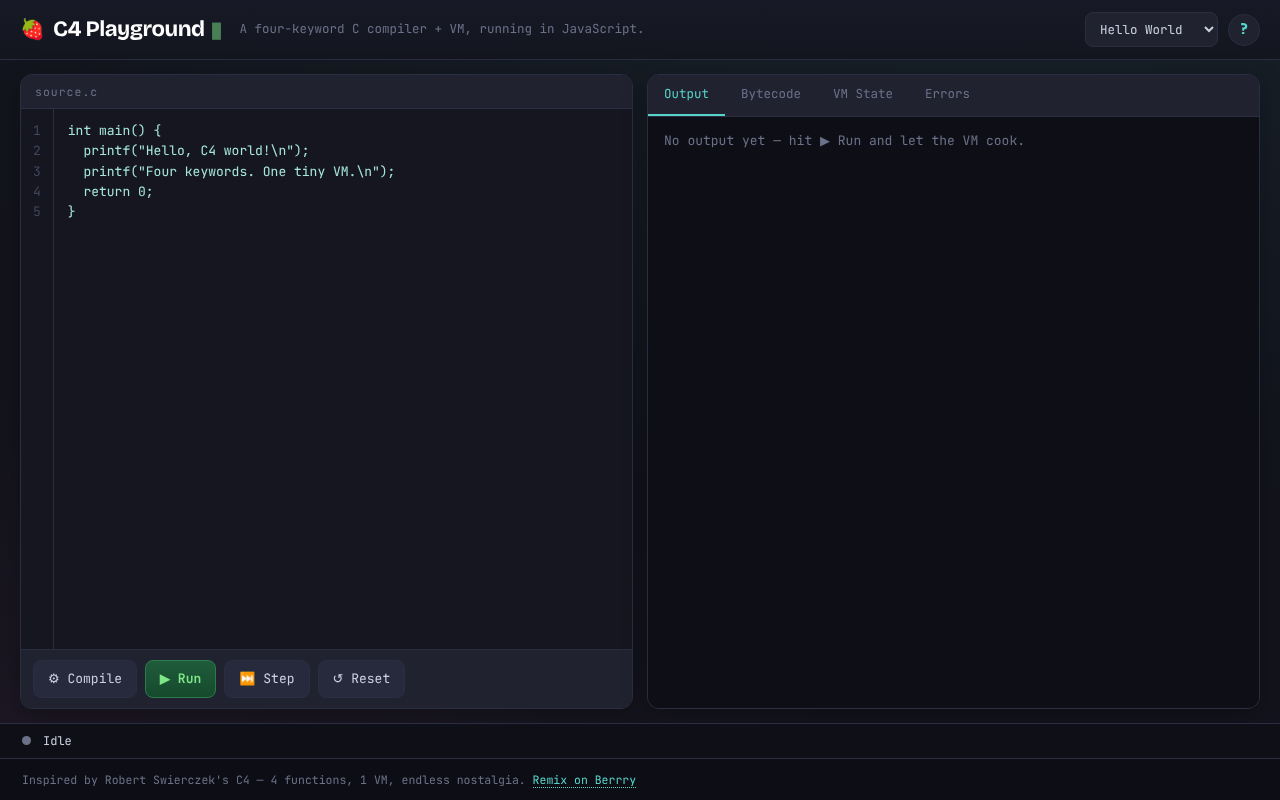
Task: Click the Idle status text
Action: click(57, 741)
